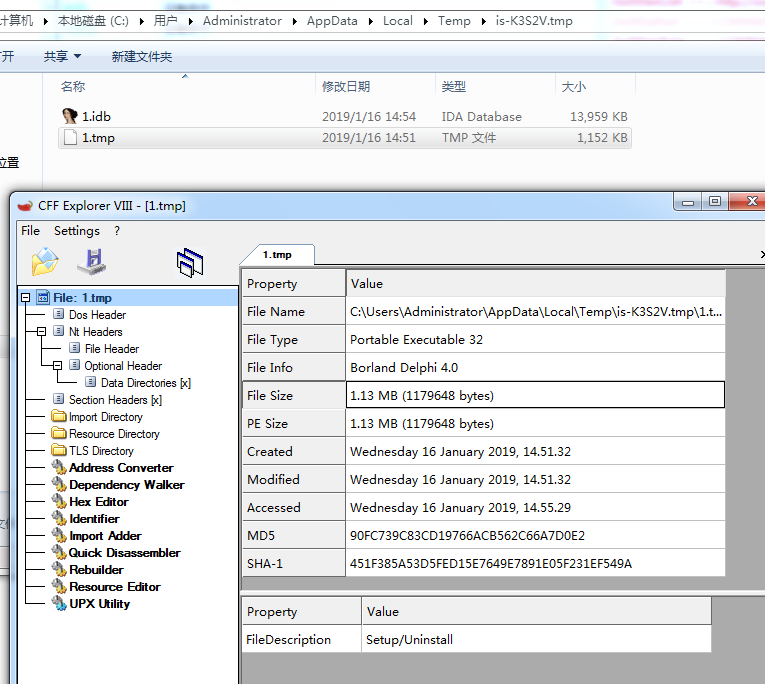Collapse the Nt Headers branch
Viewport: 765px width, 684px height.
(41, 332)
